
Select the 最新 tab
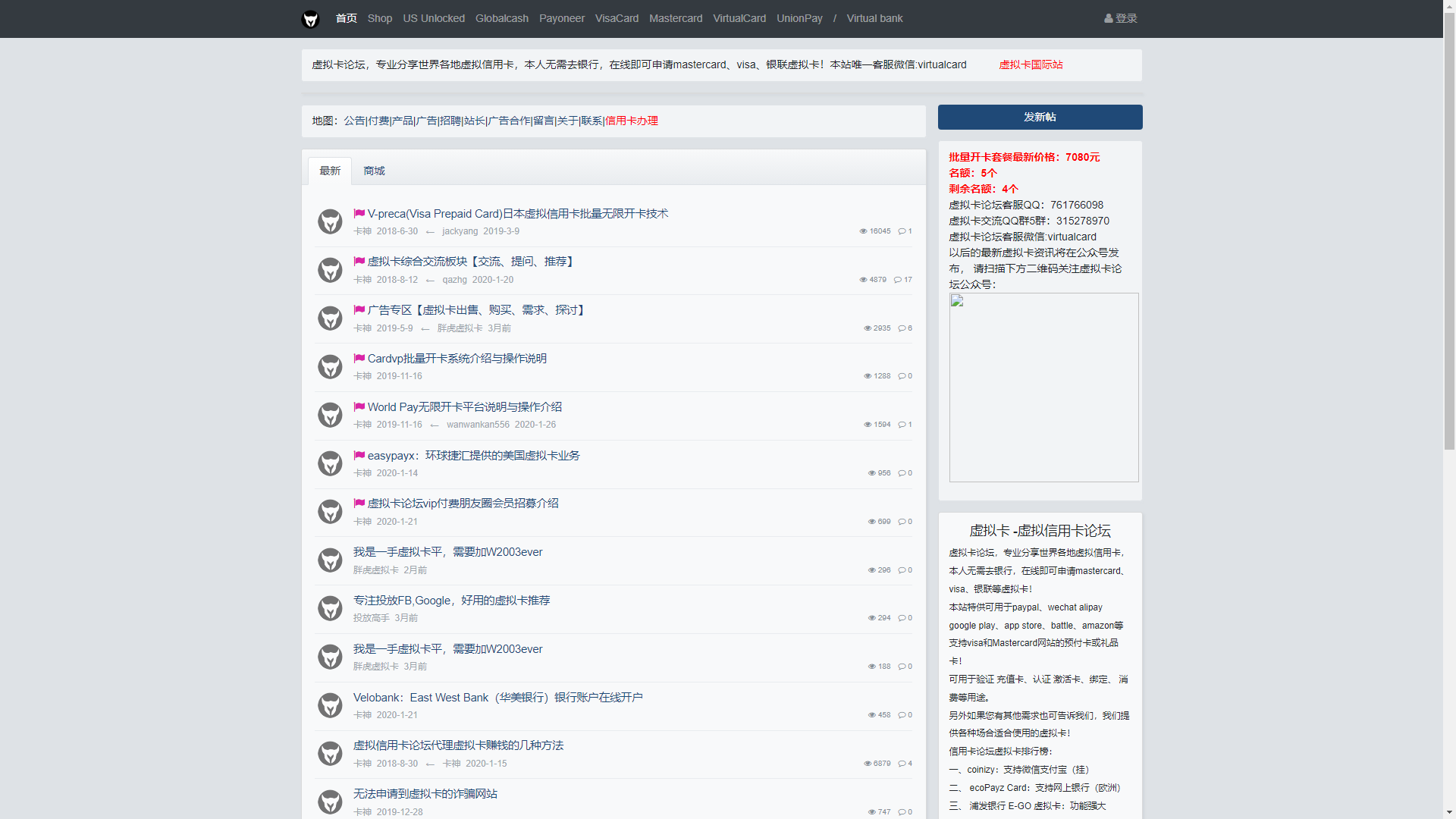click(330, 171)
